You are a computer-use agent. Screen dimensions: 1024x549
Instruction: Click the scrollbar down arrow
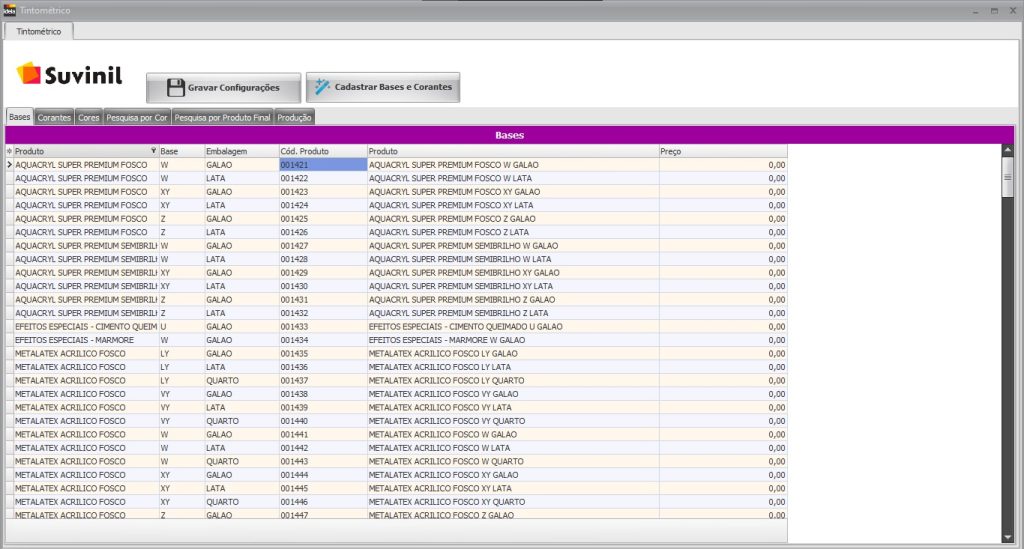pos(1008,537)
